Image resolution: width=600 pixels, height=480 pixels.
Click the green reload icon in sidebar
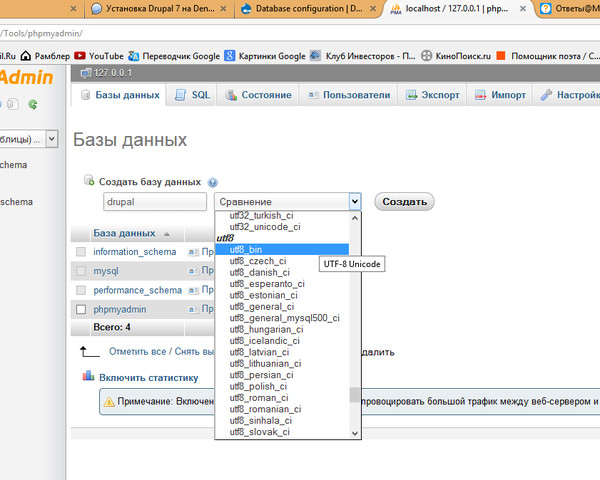(33, 104)
